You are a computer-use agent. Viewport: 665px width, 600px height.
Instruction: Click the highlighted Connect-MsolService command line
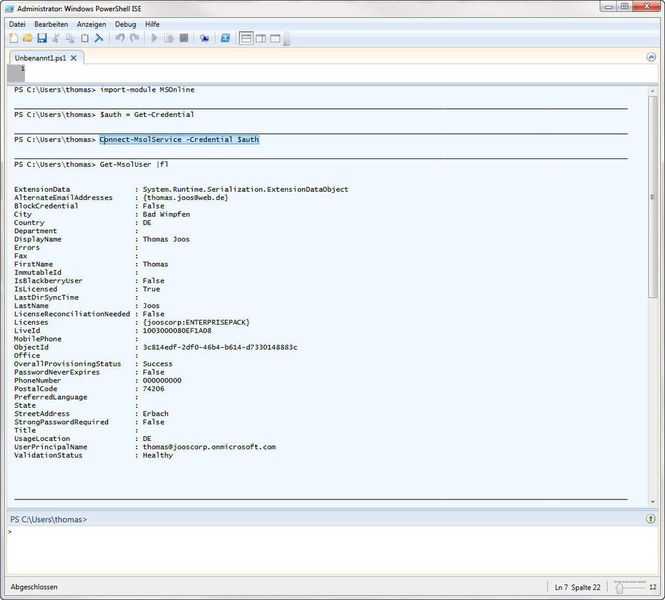coord(179,140)
